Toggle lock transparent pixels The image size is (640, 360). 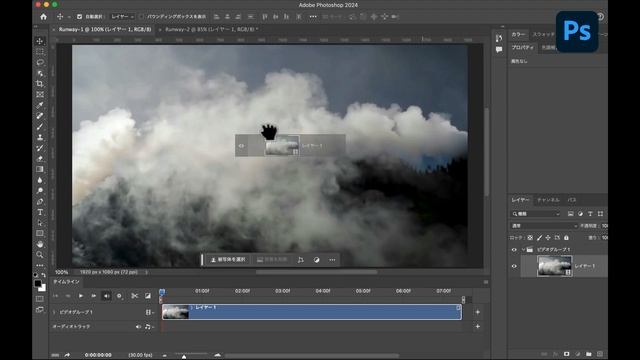[x=530, y=238]
